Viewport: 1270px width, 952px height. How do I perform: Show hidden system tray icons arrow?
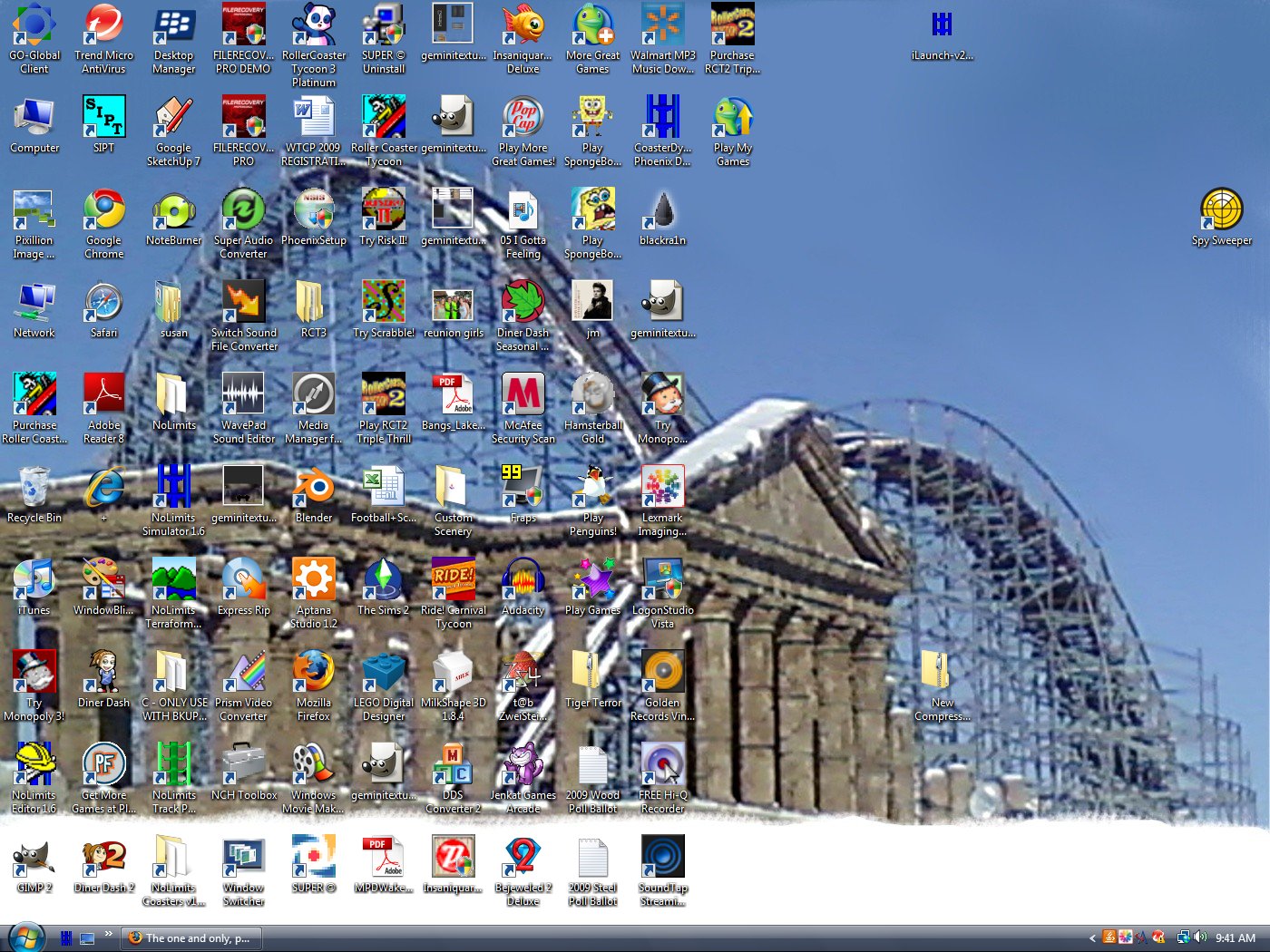pos(1092,938)
